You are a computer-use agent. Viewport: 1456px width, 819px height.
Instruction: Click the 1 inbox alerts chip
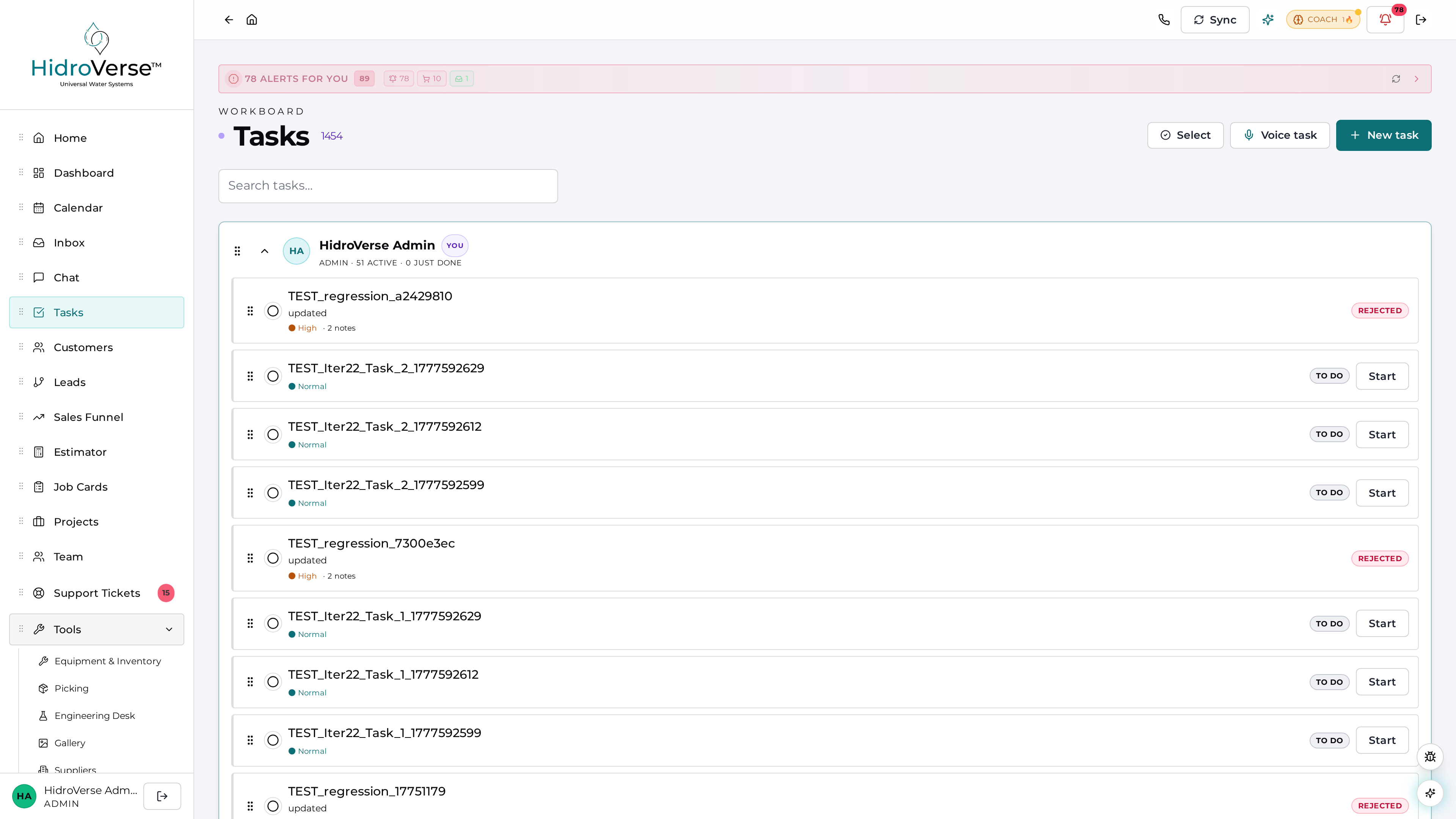coord(462,78)
